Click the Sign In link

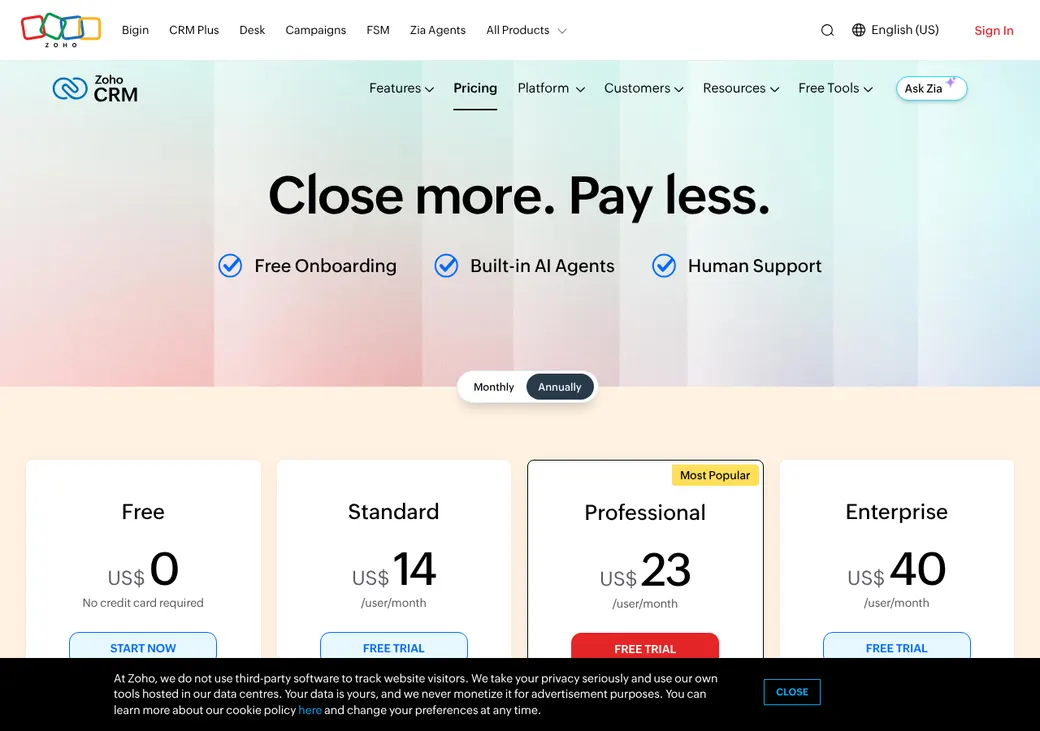coord(994,31)
